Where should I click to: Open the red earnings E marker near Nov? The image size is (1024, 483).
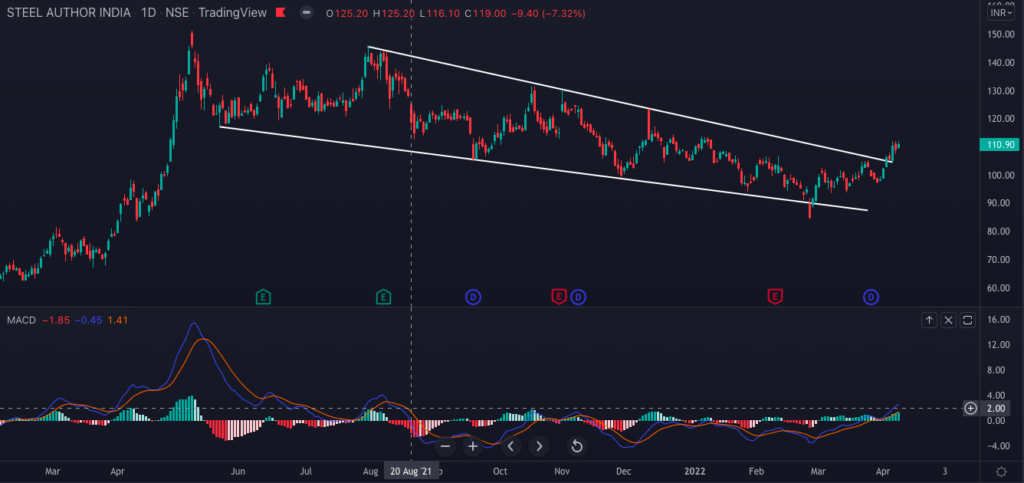pos(558,298)
